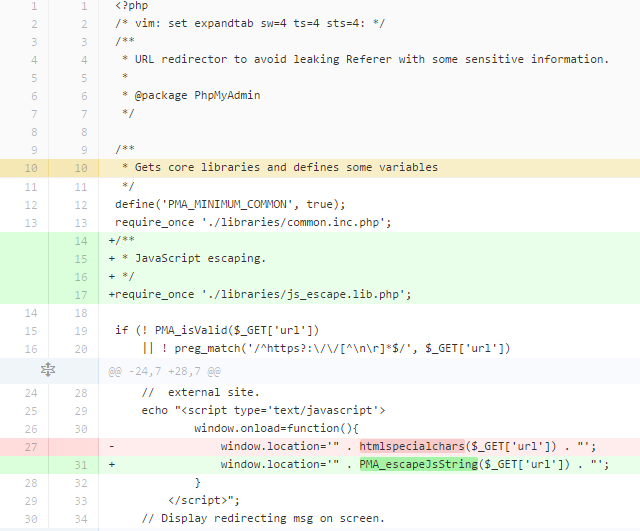The width and height of the screenshot is (640, 531).
Task: Click old-file line number 13
Action: 31,223
